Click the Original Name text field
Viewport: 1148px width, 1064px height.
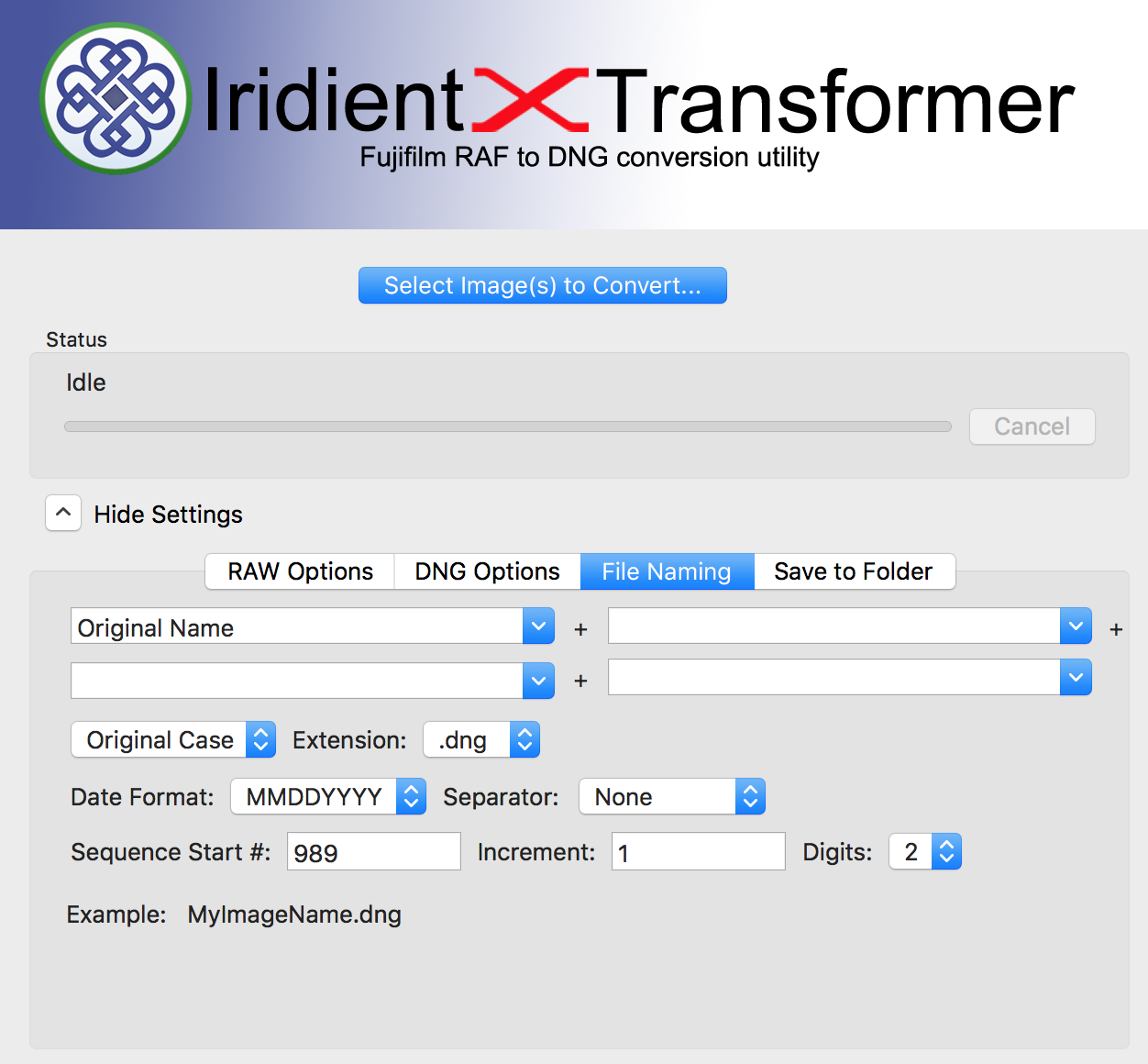tap(296, 626)
